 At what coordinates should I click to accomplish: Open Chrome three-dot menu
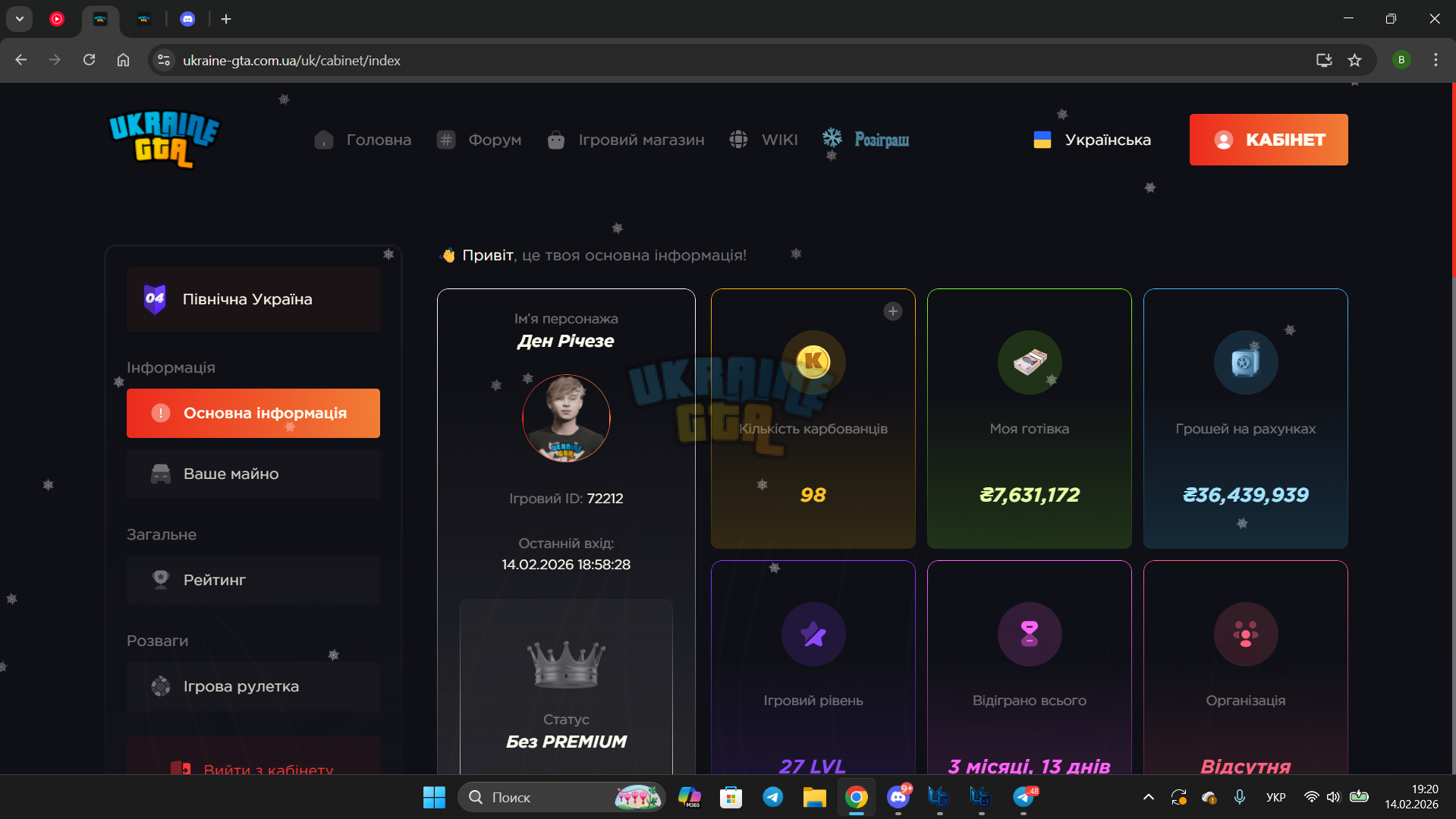pyautogui.click(x=1436, y=60)
